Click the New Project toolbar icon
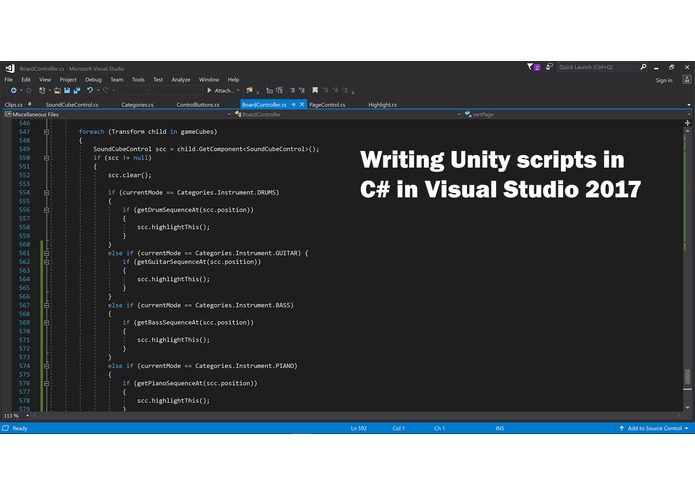695x494 pixels. point(42,90)
